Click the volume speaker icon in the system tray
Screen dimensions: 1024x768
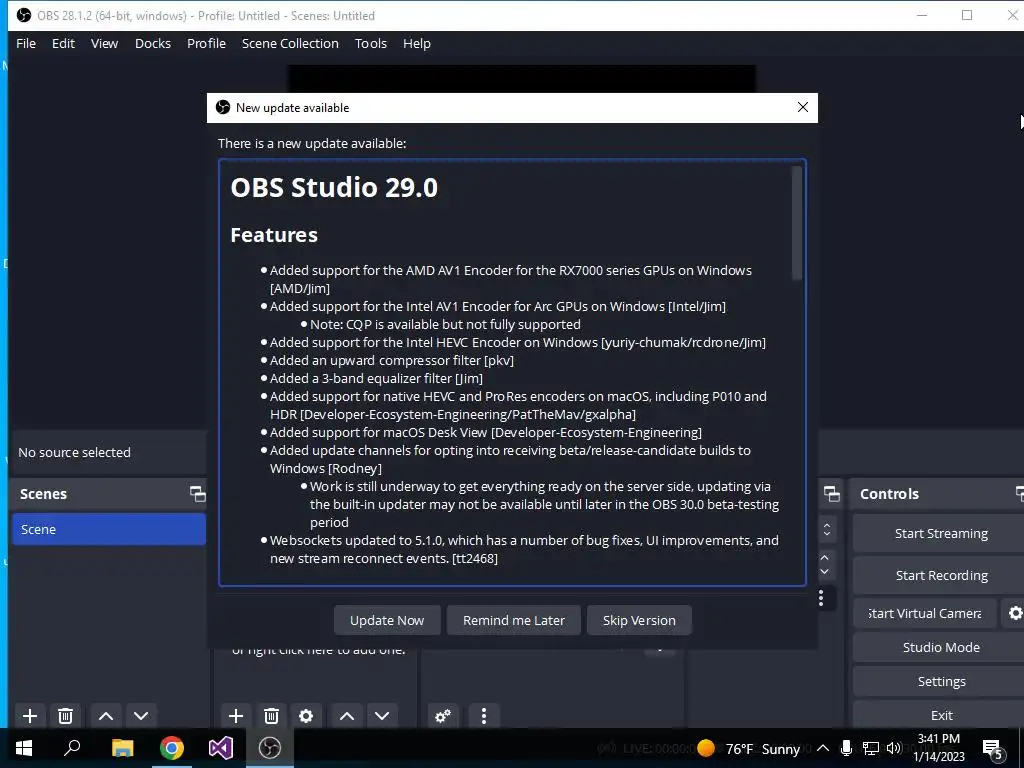[894, 748]
